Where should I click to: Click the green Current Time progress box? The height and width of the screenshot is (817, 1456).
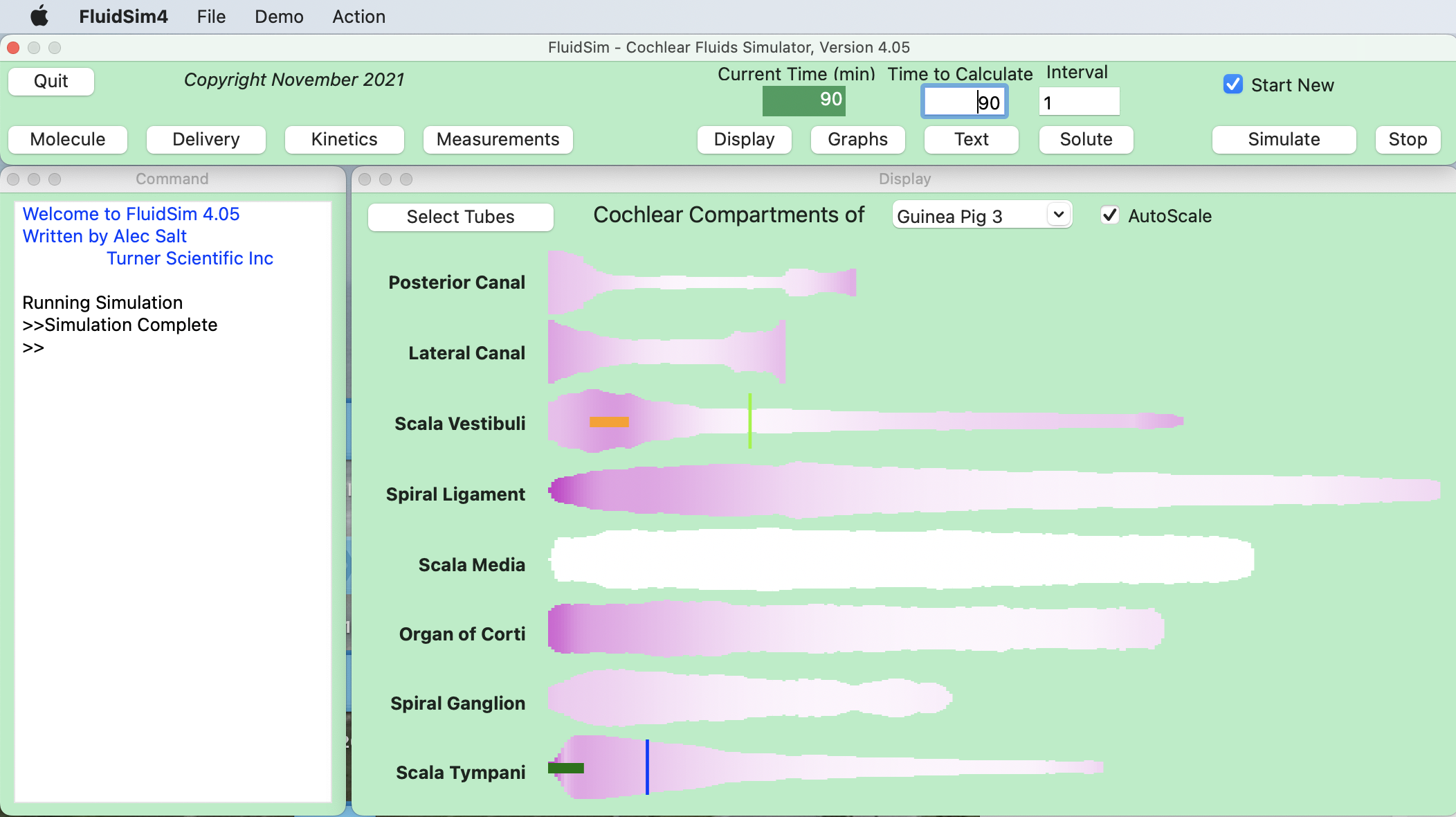coord(803,100)
